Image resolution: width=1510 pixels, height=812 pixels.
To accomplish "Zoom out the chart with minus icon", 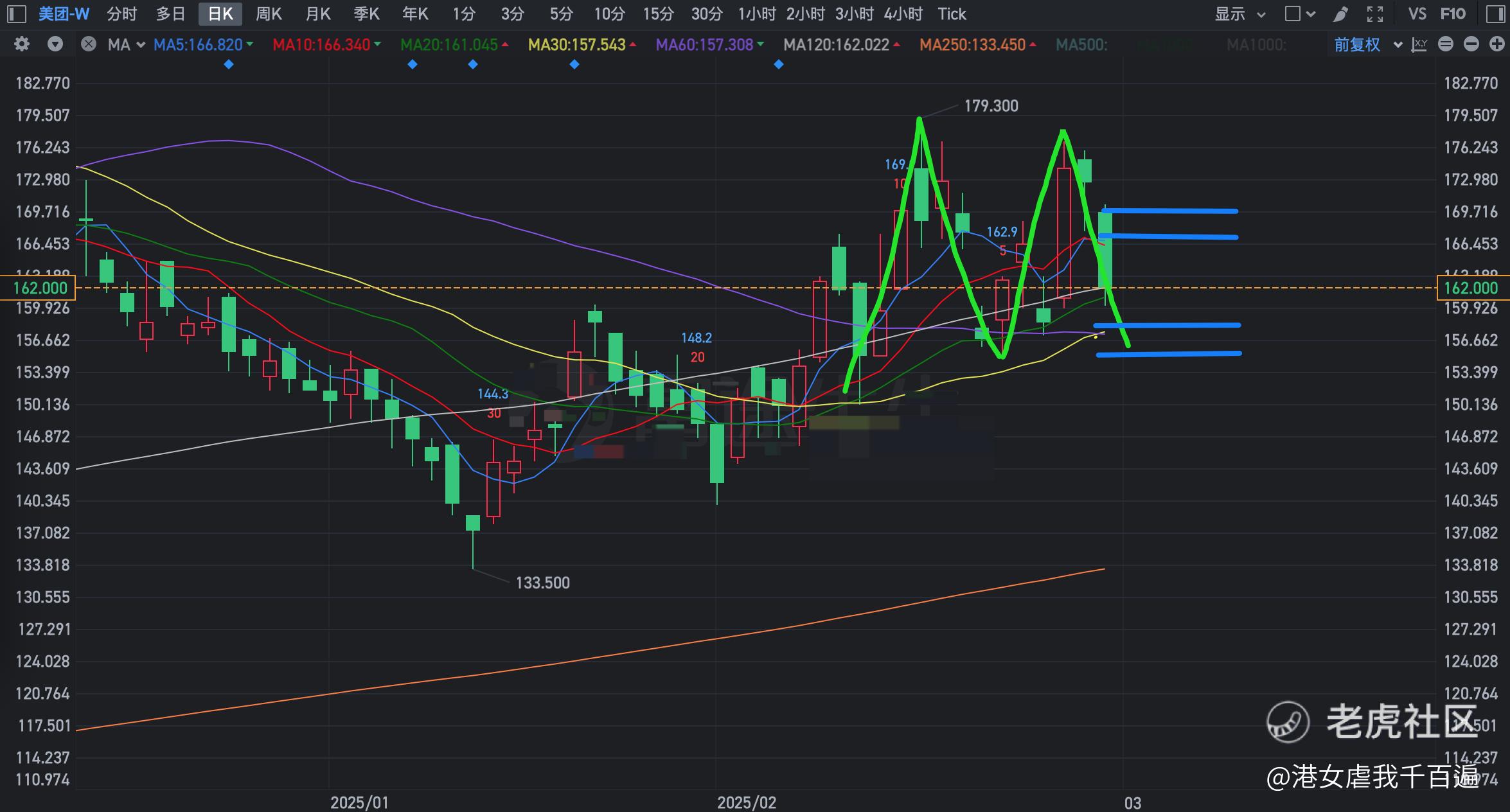I will 1471,44.
